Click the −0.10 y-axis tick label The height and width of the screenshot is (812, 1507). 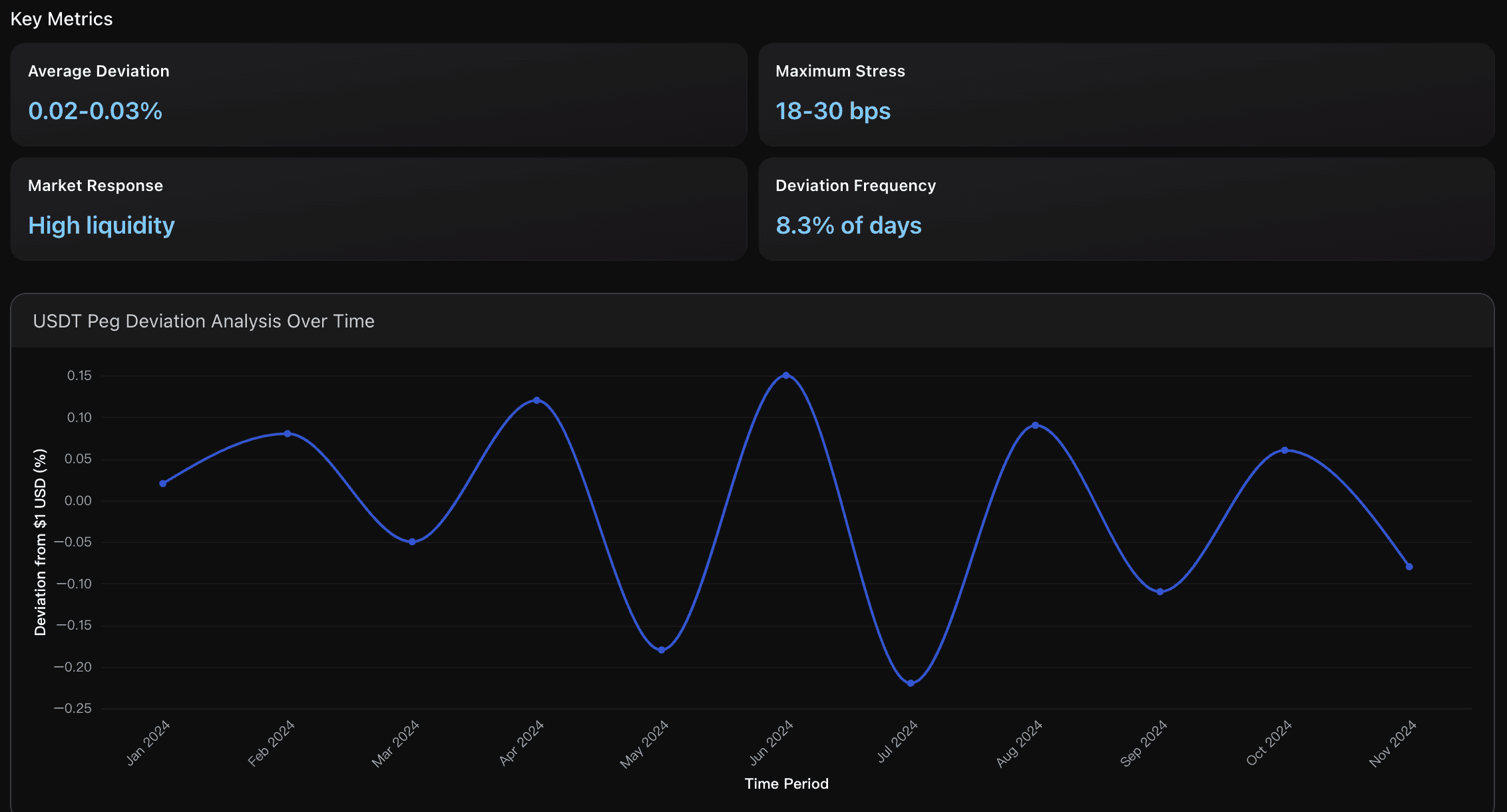(74, 584)
